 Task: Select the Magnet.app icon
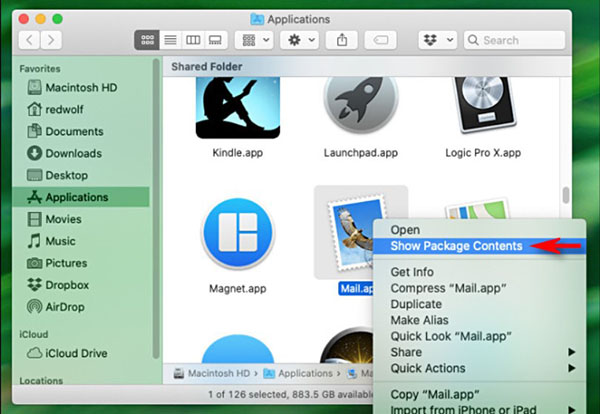click(x=238, y=233)
